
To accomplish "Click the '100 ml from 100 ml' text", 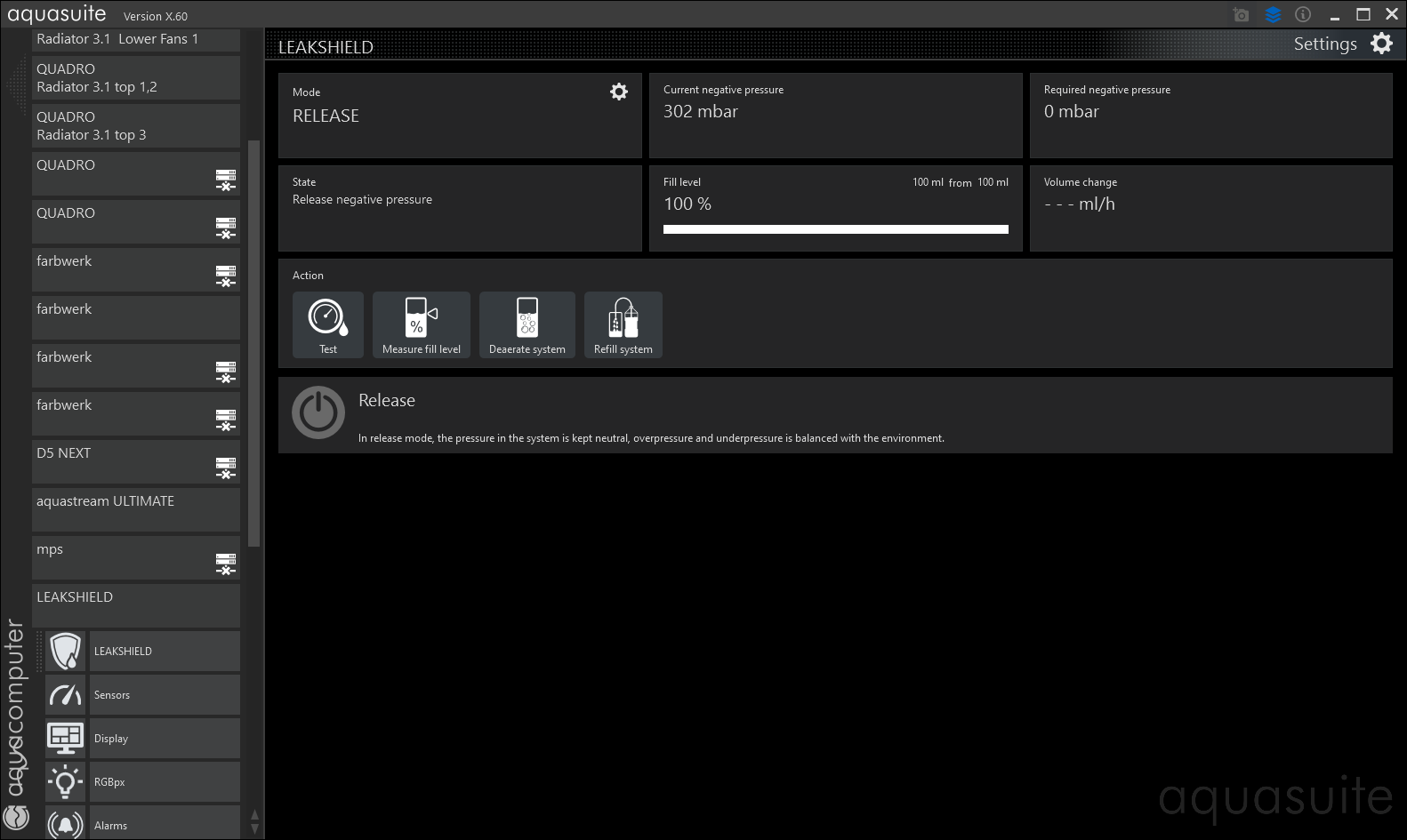I will [x=961, y=182].
